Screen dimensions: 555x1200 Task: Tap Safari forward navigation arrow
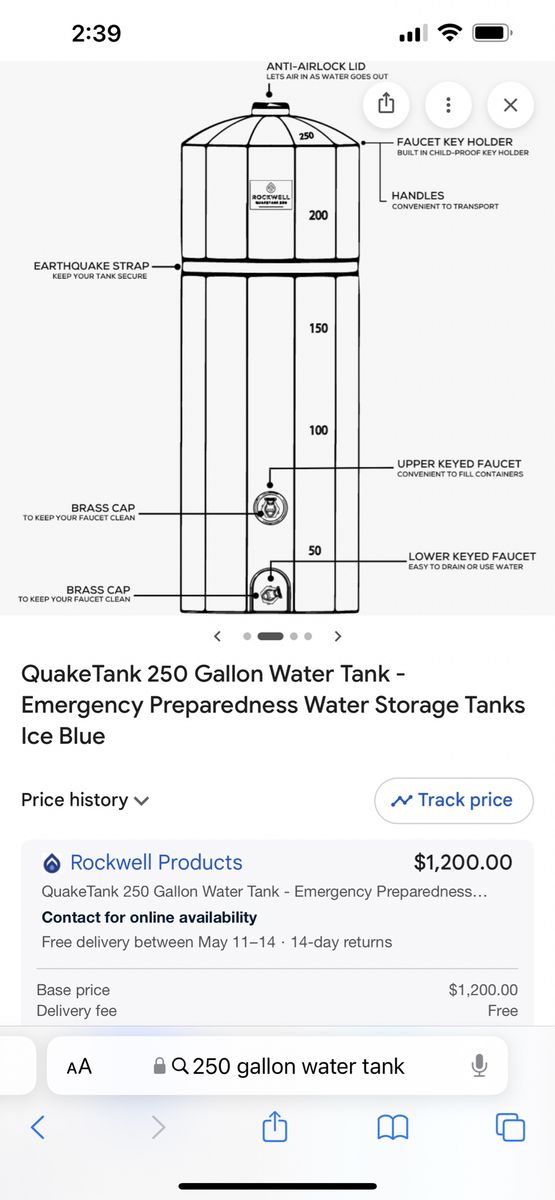tap(157, 1128)
